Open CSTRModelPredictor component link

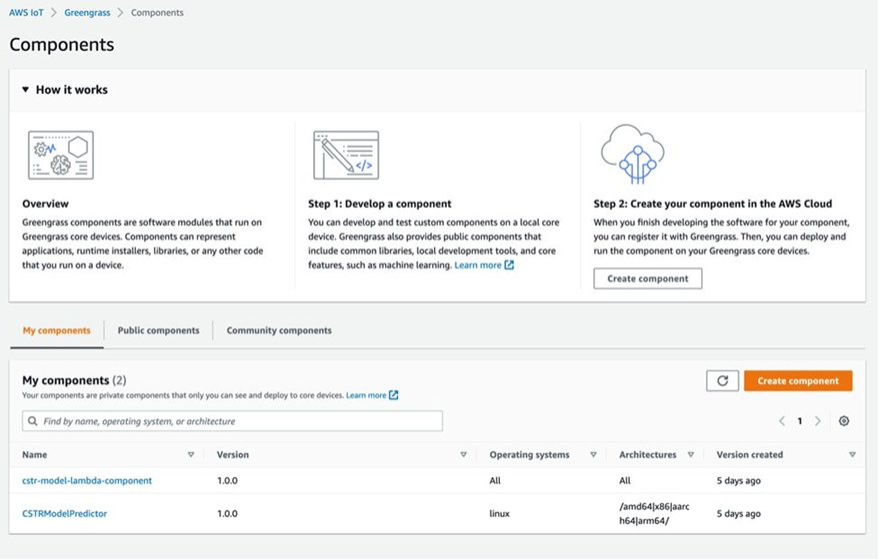pos(64,513)
